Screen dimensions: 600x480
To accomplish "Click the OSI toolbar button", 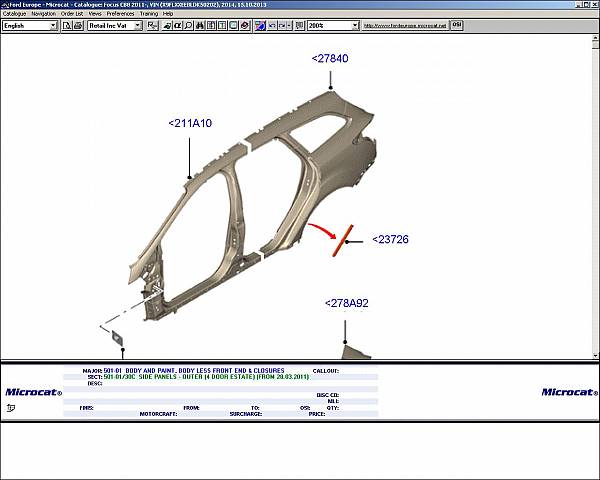I will click(457, 25).
